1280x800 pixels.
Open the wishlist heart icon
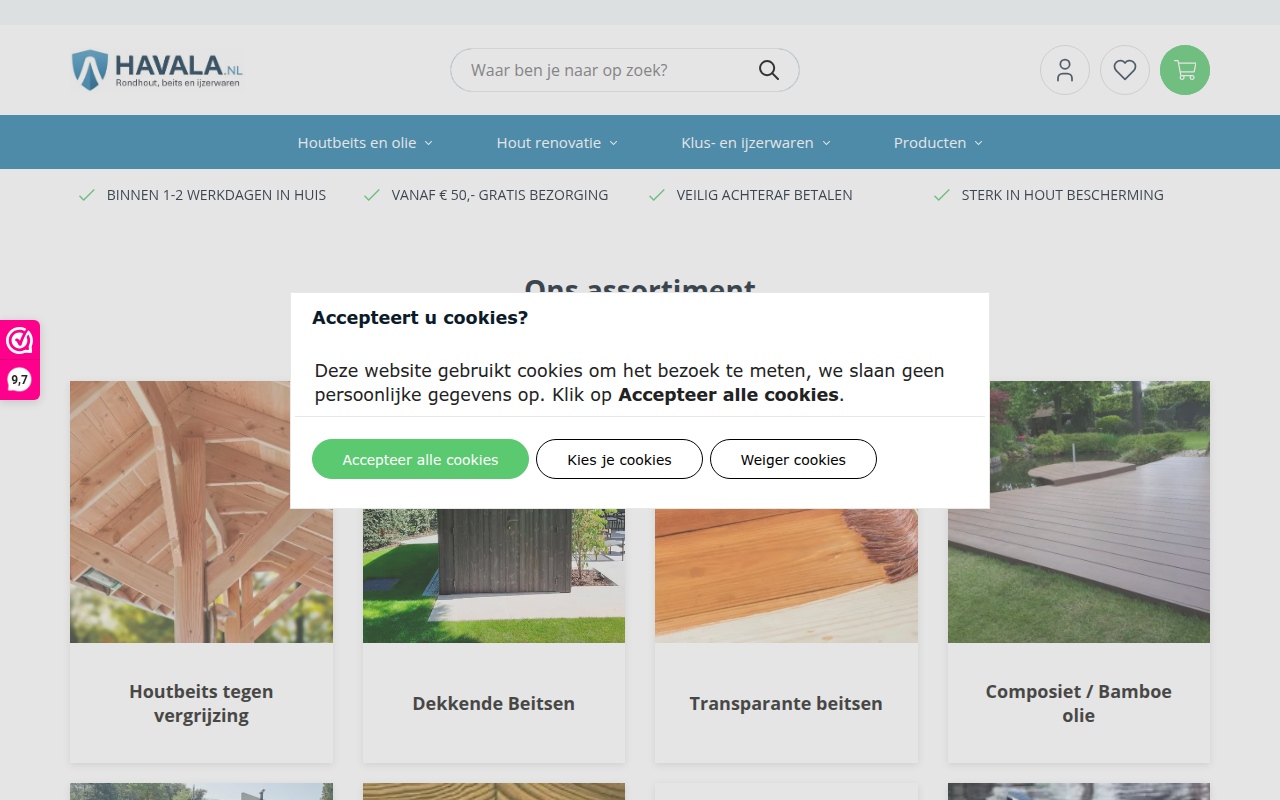pyautogui.click(x=1125, y=70)
